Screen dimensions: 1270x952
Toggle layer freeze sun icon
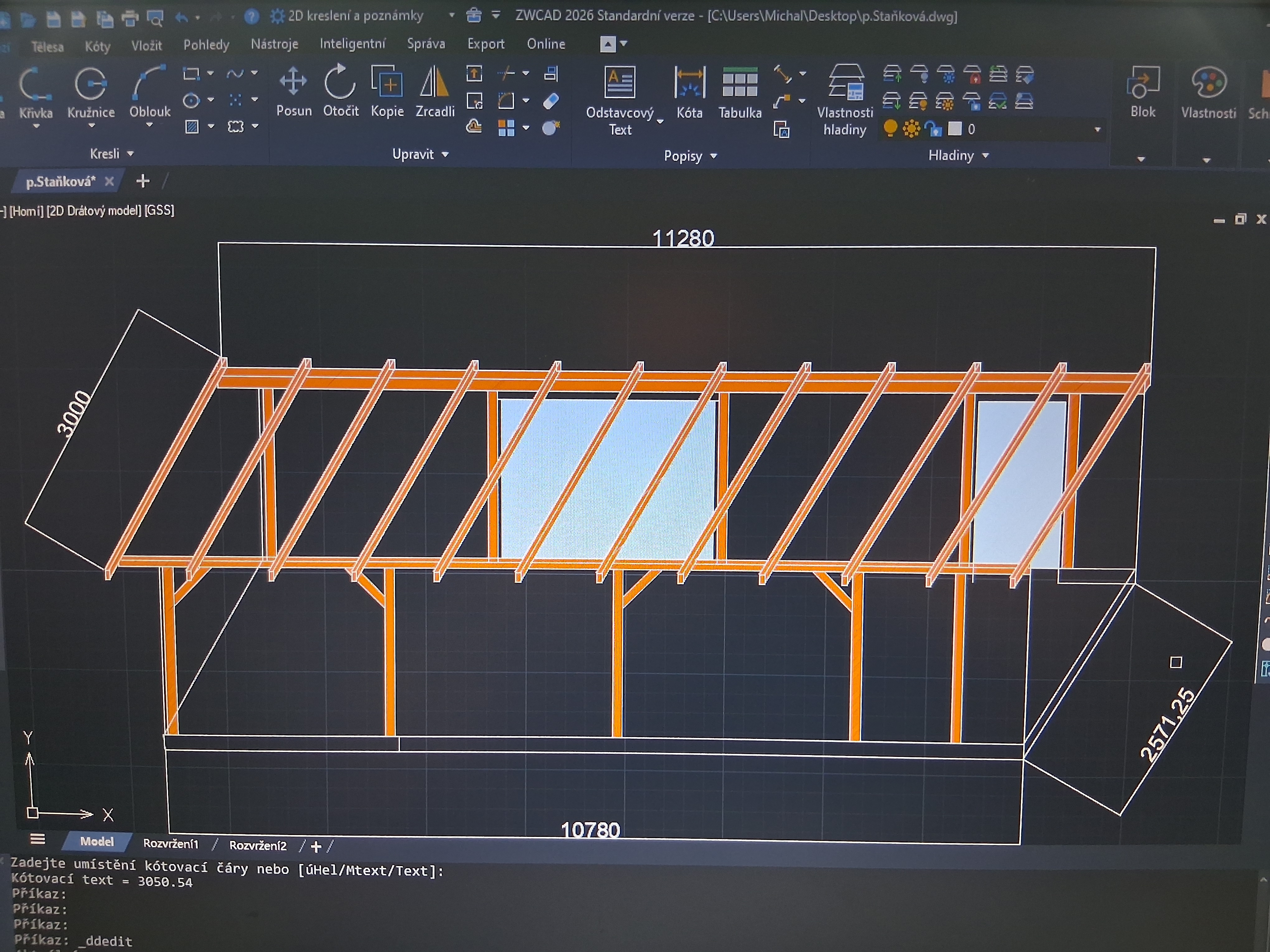click(x=911, y=129)
